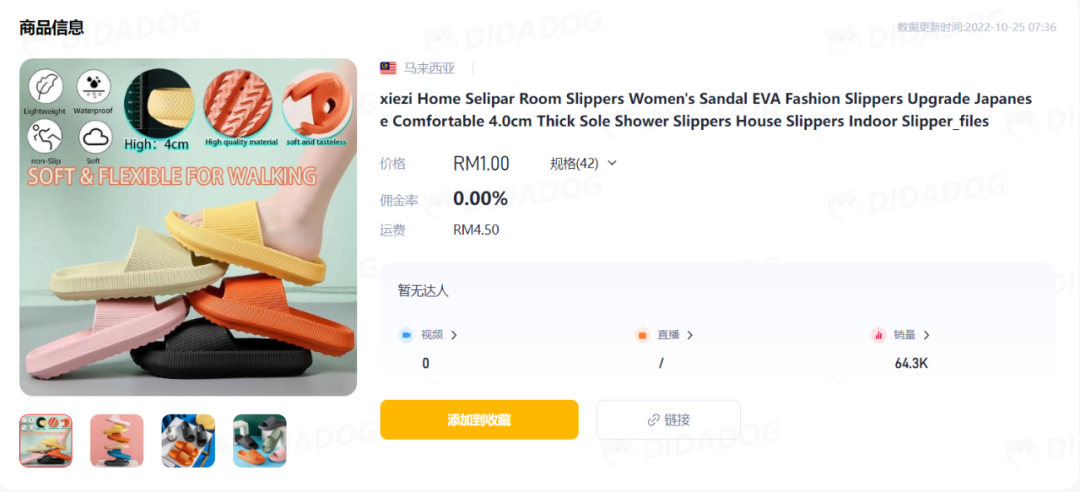Select the first thumbnail with stacked slippers
1080x492 pixels.
pos(45,441)
